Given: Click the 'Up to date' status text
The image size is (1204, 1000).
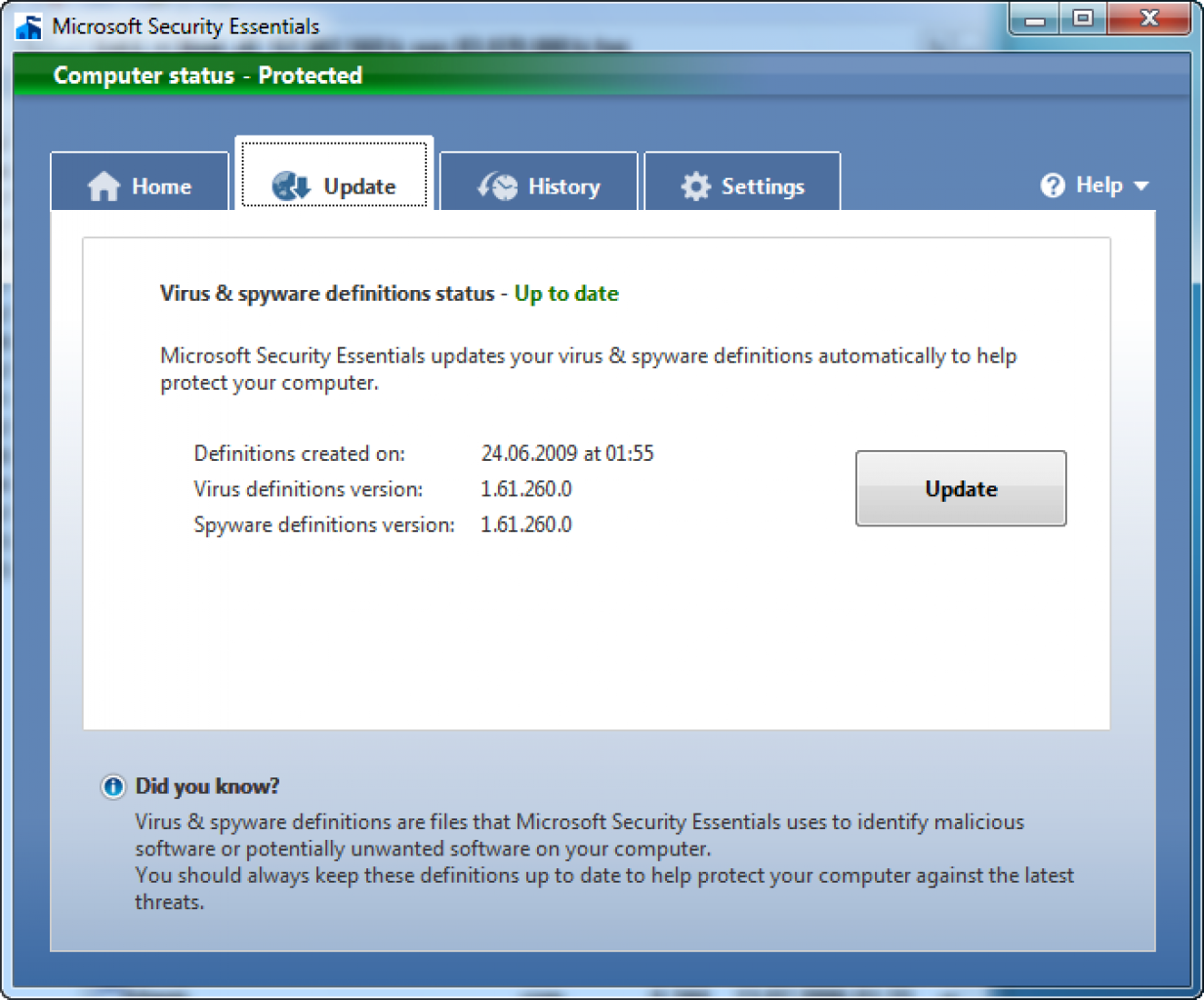Looking at the screenshot, I should pyautogui.click(x=566, y=294).
